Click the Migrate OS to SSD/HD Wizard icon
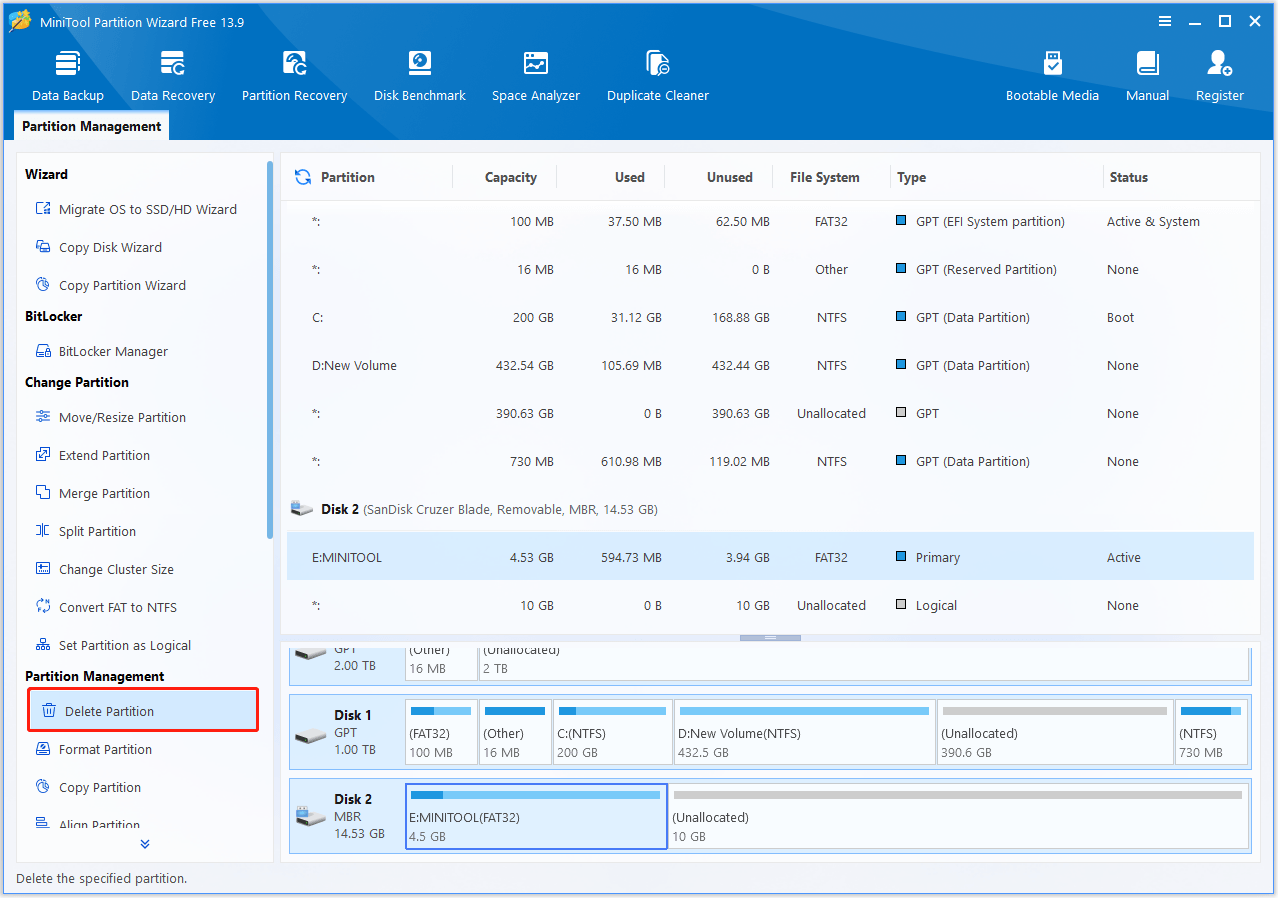 (x=43, y=209)
